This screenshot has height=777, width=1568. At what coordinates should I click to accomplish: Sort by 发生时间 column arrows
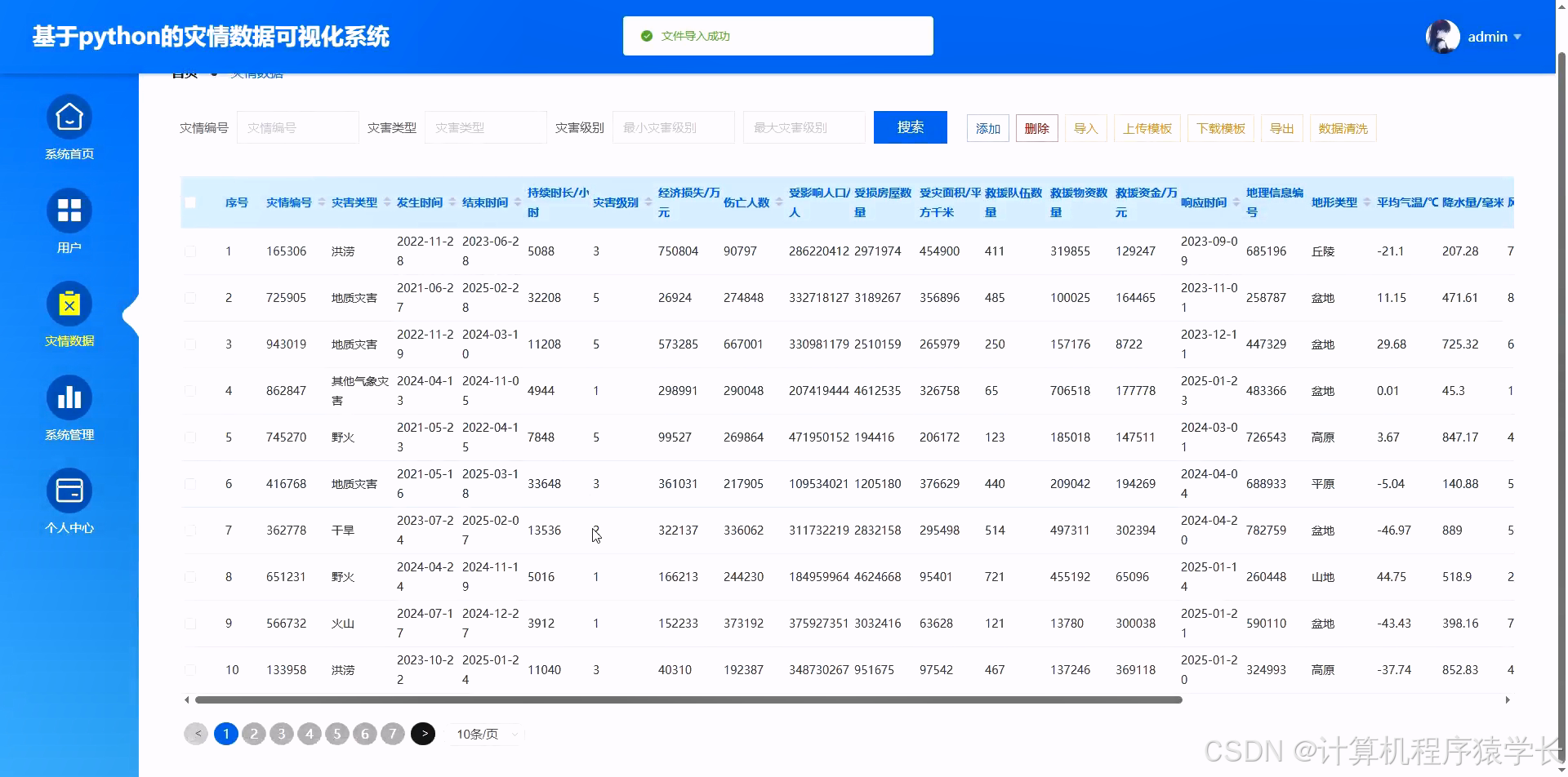(x=452, y=202)
